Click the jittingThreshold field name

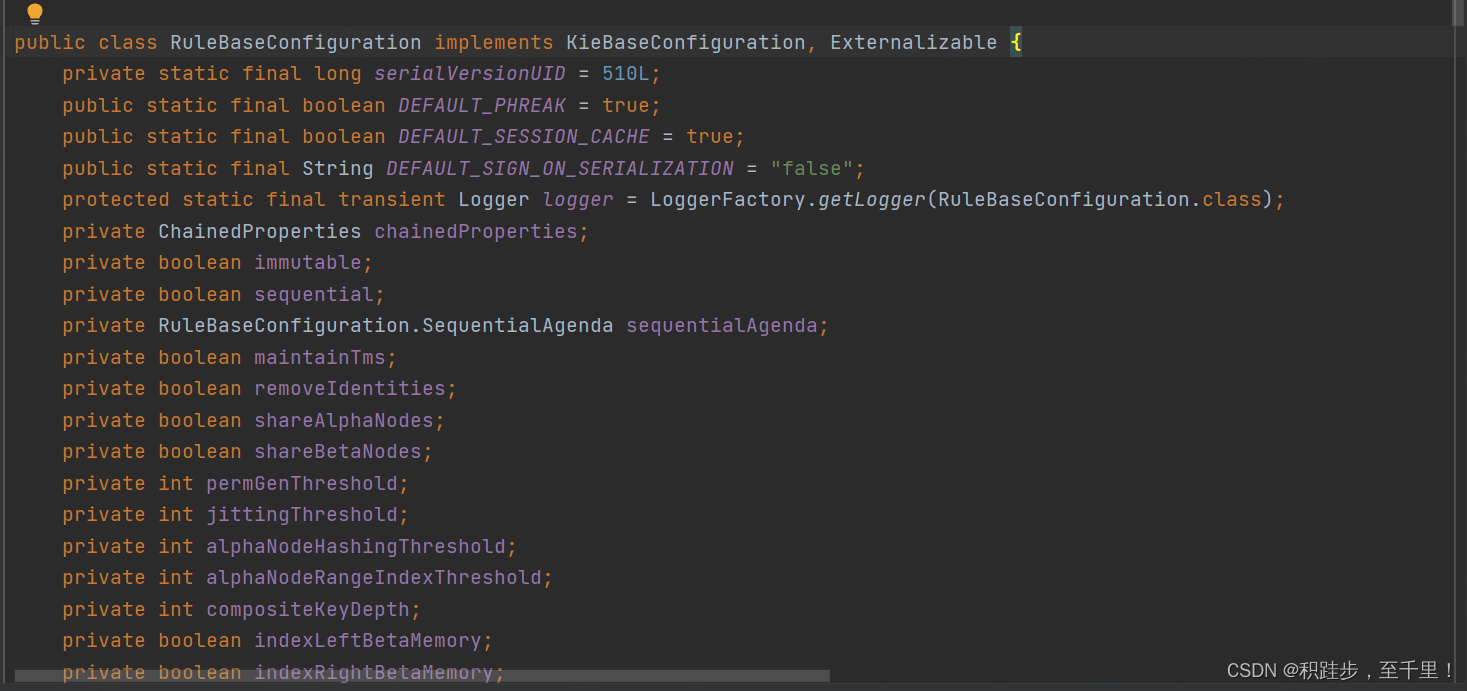tap(302, 515)
